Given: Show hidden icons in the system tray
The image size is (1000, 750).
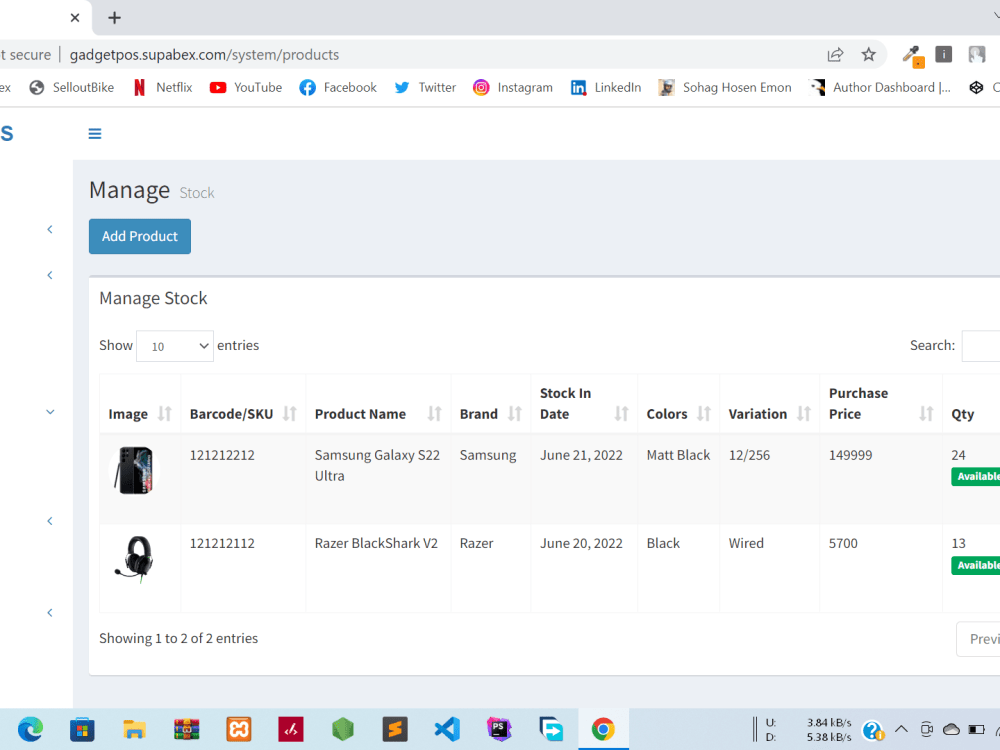Looking at the screenshot, I should point(901,729).
